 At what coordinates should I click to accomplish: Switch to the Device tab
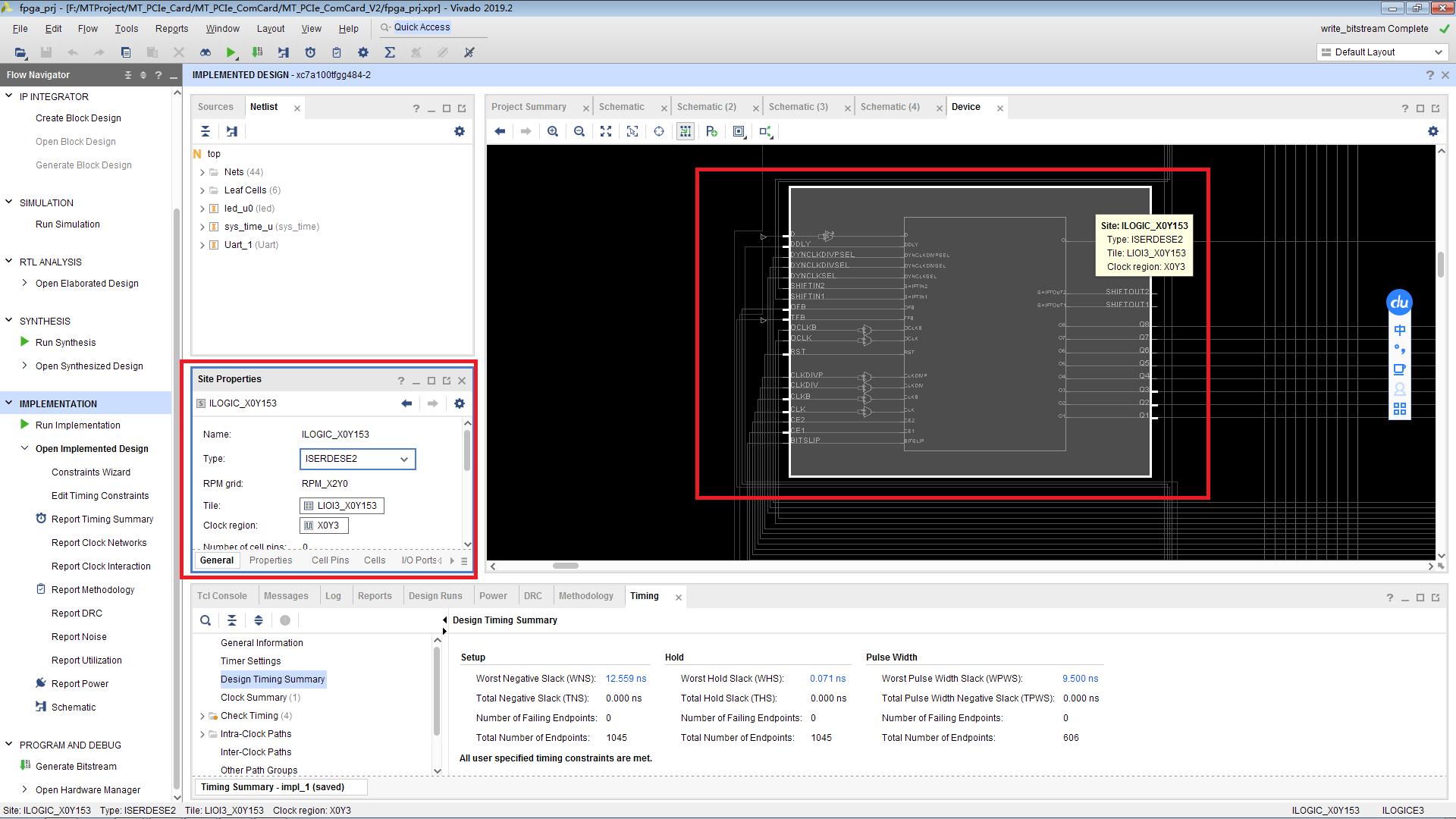pos(966,107)
